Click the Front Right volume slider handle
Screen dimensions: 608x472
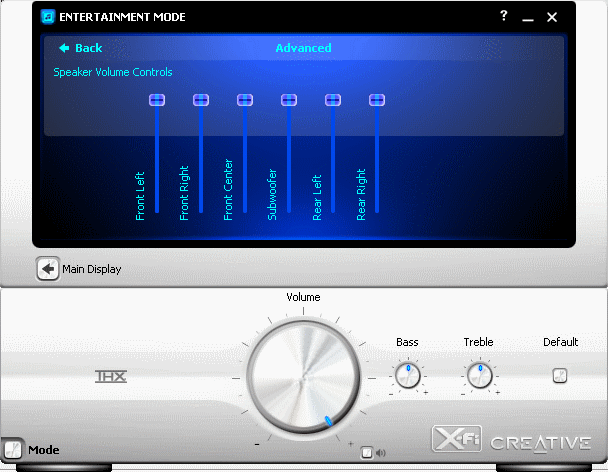tap(201, 100)
